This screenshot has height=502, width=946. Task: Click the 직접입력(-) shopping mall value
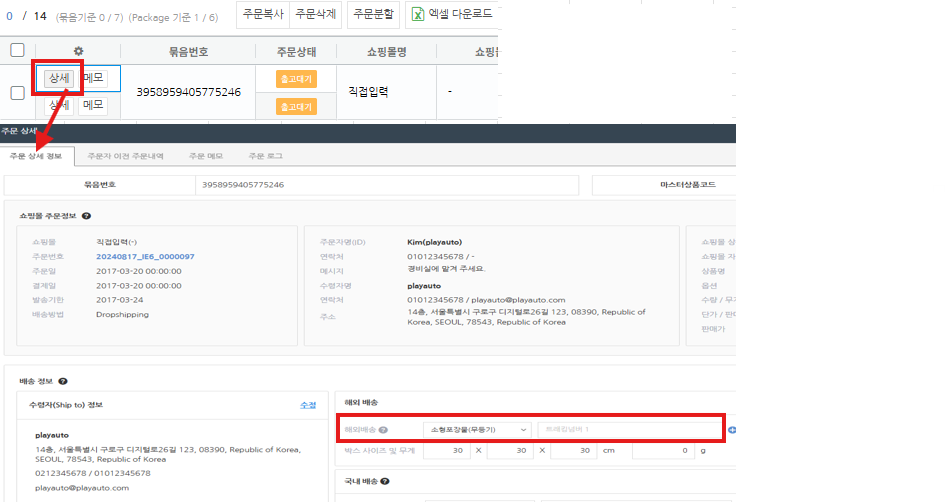tap(116, 242)
